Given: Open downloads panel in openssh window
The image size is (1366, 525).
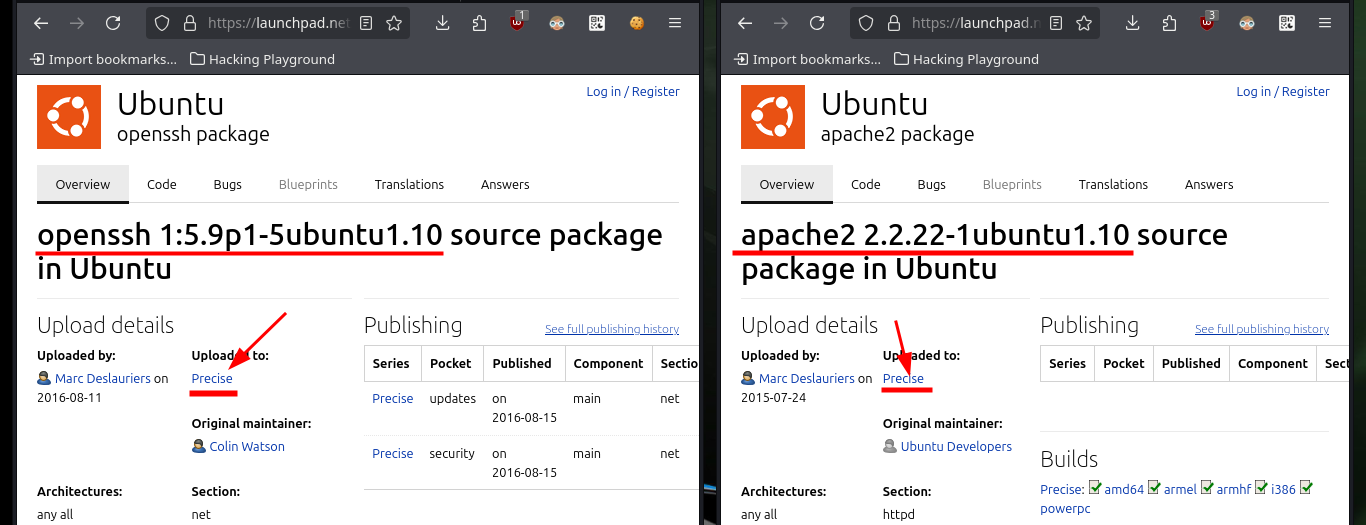Looking at the screenshot, I should [443, 22].
